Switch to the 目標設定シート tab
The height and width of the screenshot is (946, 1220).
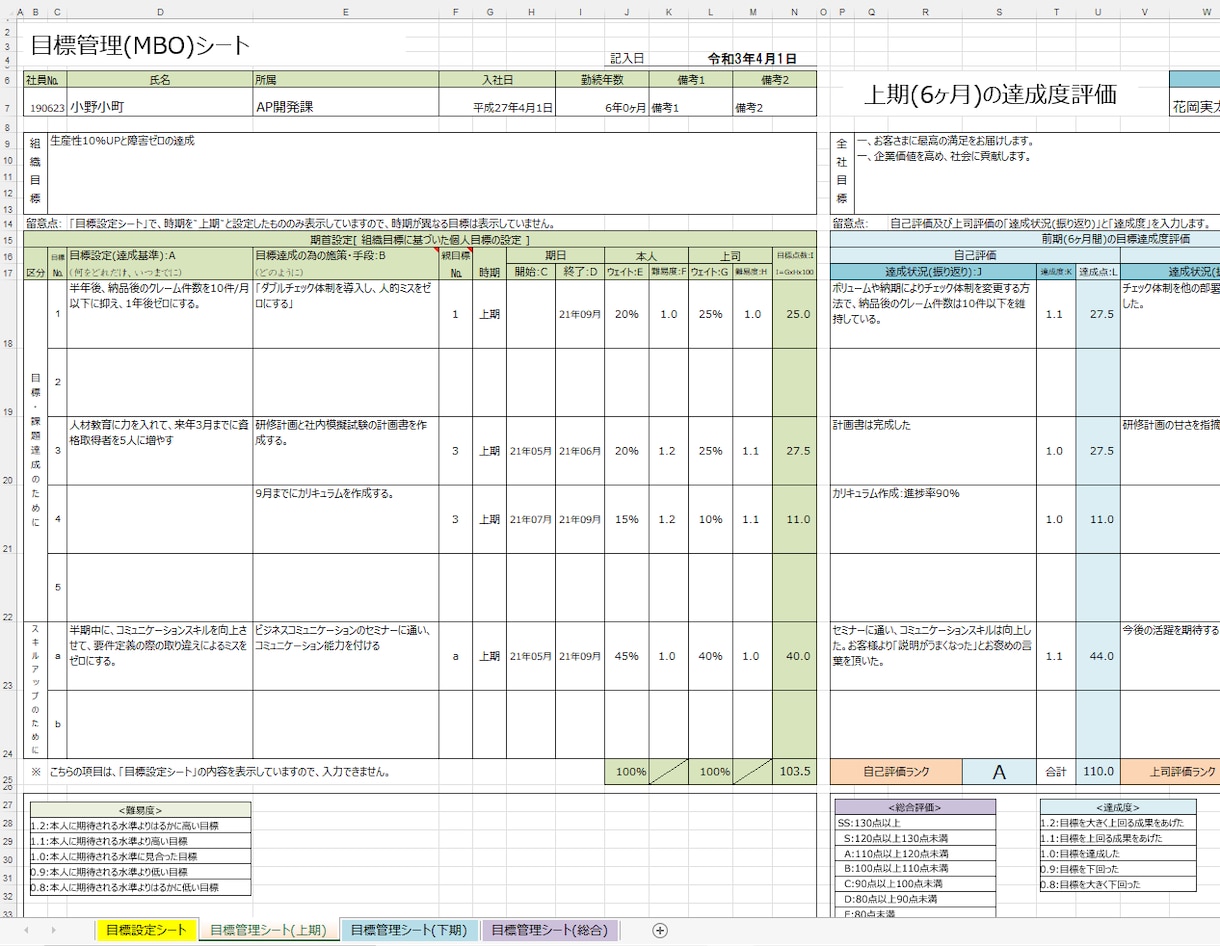tap(146, 930)
